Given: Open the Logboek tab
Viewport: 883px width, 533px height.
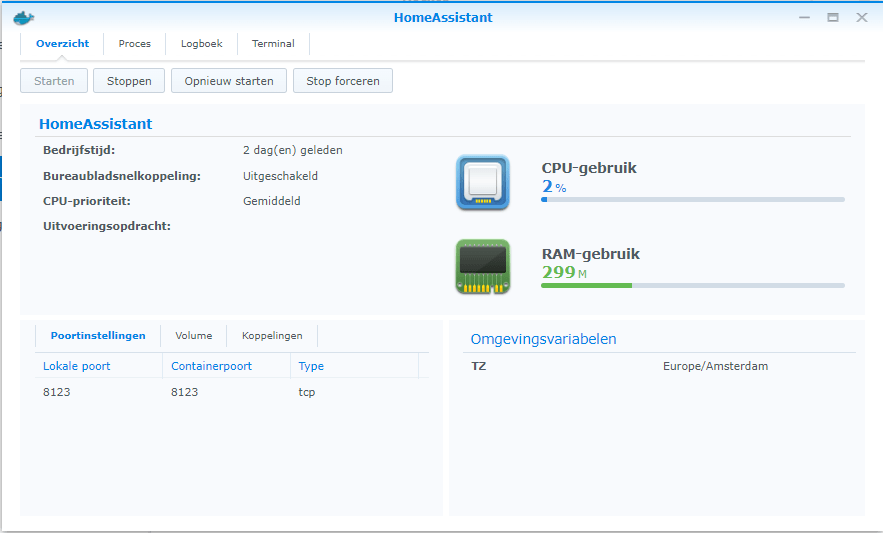Looking at the screenshot, I should point(202,43).
